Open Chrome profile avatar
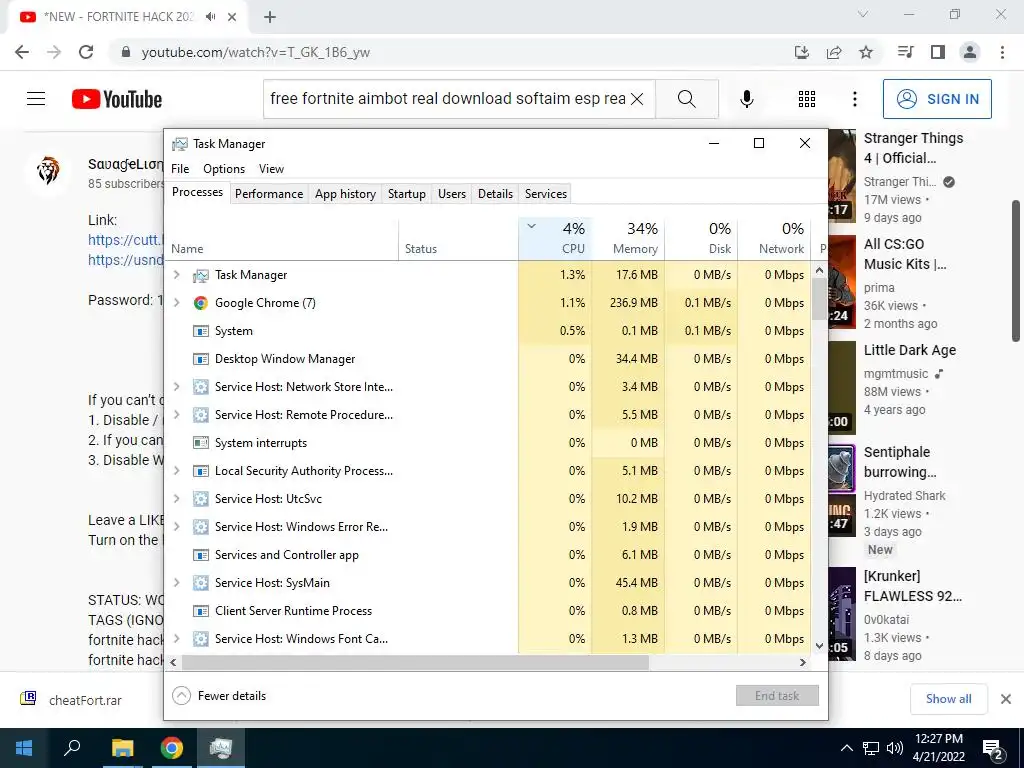1024x768 pixels. click(x=970, y=52)
